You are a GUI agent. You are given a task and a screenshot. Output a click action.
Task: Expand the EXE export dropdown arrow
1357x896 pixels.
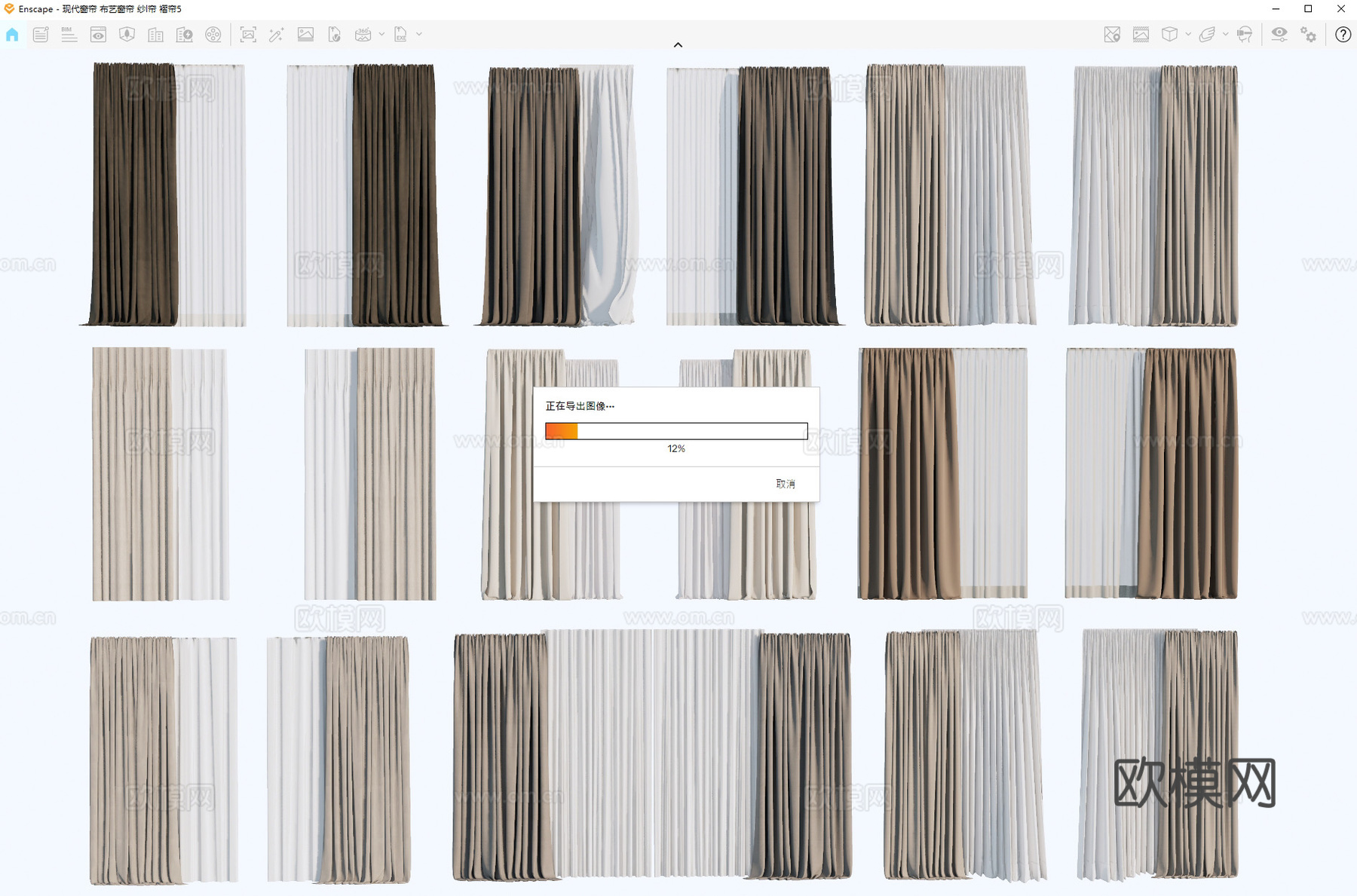click(419, 35)
